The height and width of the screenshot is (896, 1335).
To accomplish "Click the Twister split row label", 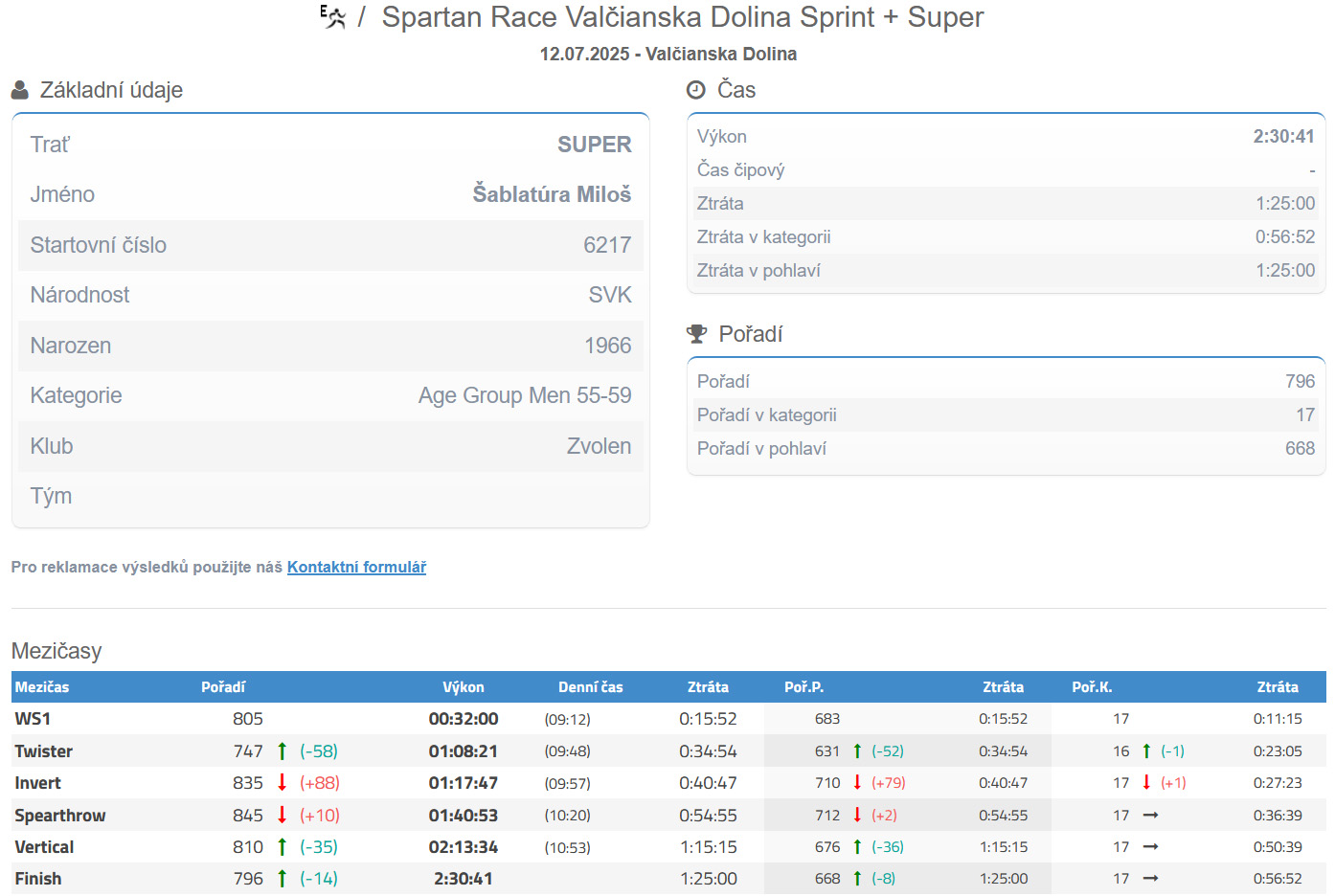I will pos(44,751).
